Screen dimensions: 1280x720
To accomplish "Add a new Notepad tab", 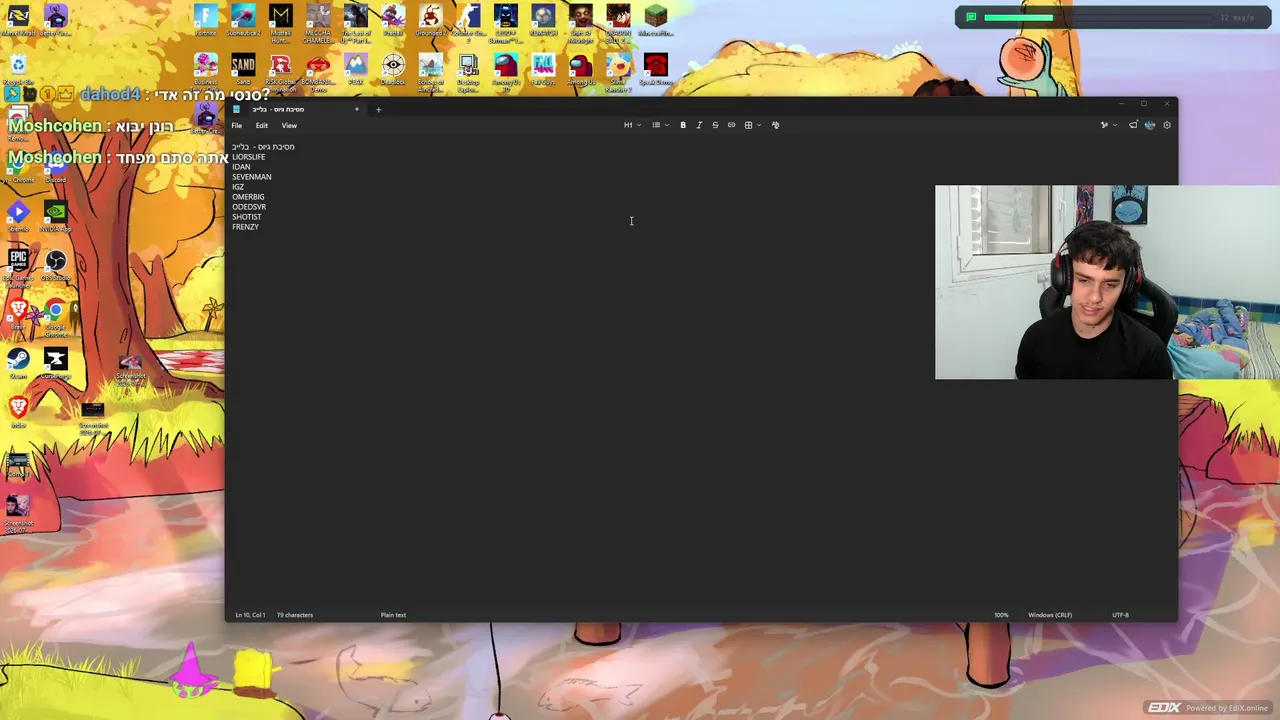I will click(x=378, y=109).
